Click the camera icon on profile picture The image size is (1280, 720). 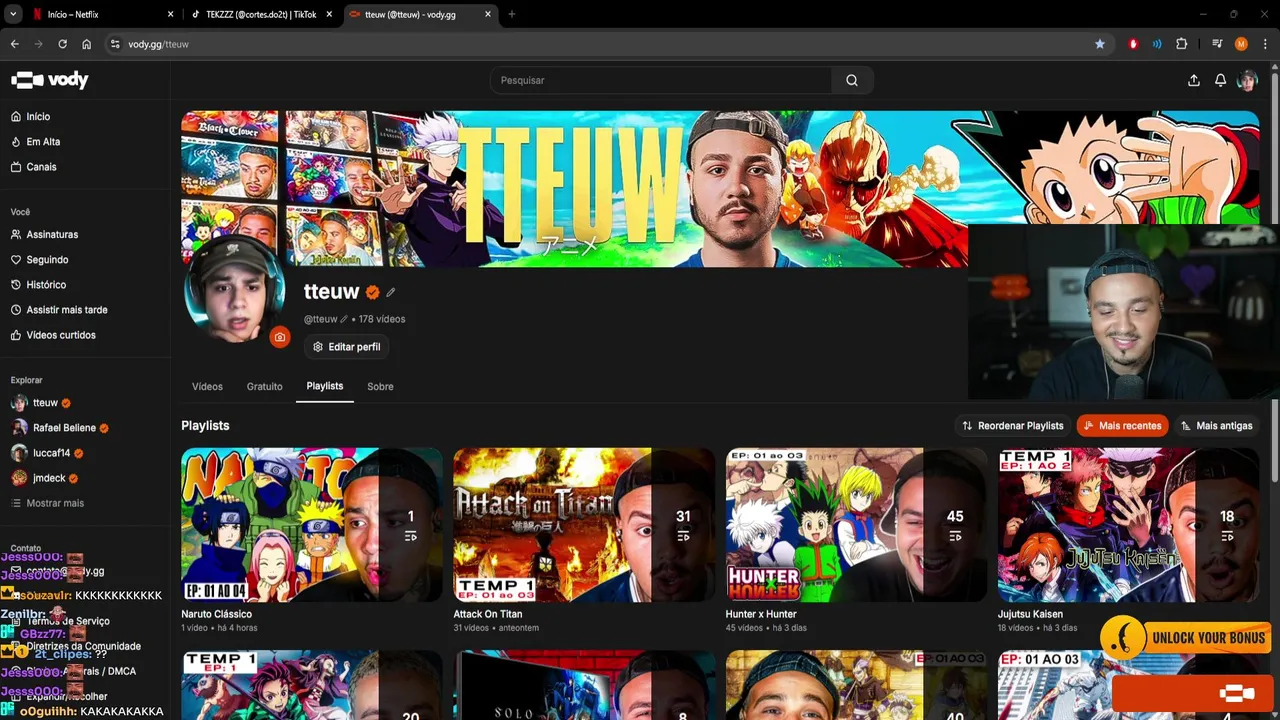coord(280,337)
